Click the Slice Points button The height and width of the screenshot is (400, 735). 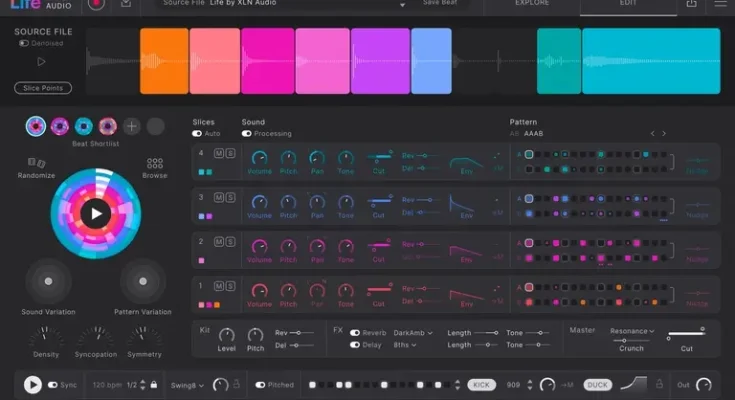click(x=43, y=88)
